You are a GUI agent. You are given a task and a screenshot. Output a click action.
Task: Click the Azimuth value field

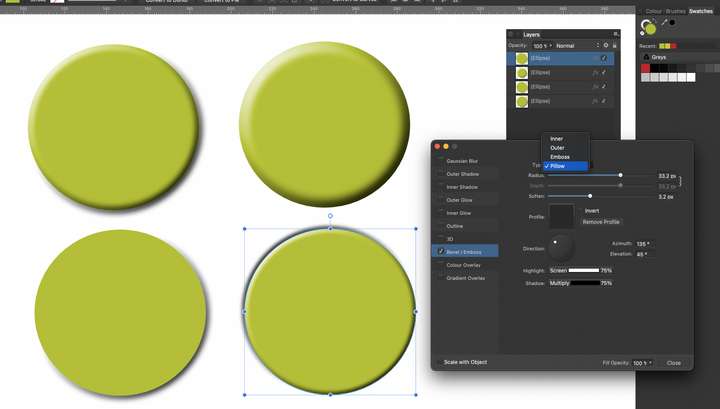(x=644, y=244)
